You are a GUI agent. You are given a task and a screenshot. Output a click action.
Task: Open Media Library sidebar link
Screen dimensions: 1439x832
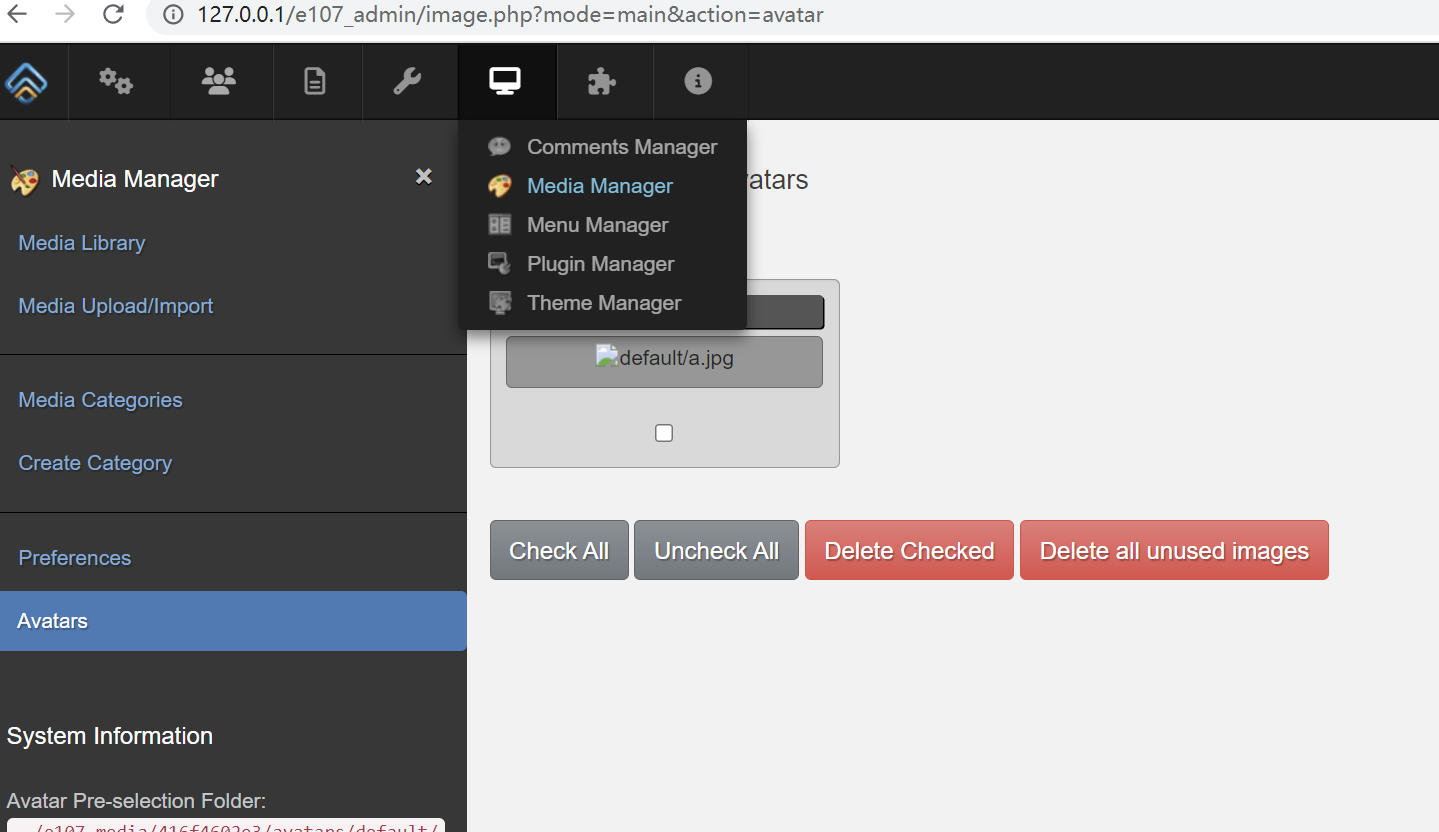(x=82, y=243)
